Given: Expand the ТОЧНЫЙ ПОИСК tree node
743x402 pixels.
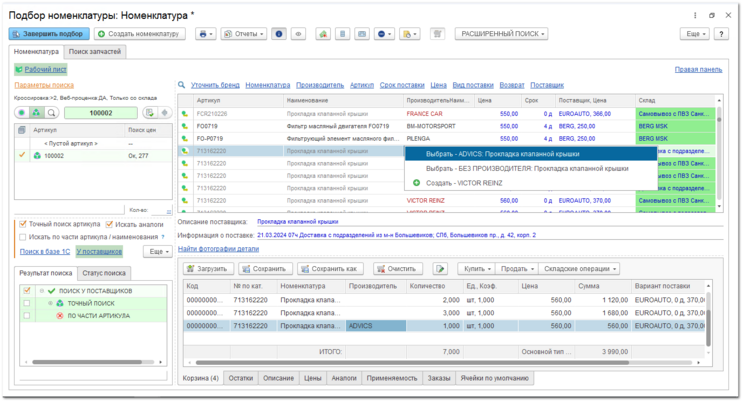Looking at the screenshot, I should (x=50, y=303).
